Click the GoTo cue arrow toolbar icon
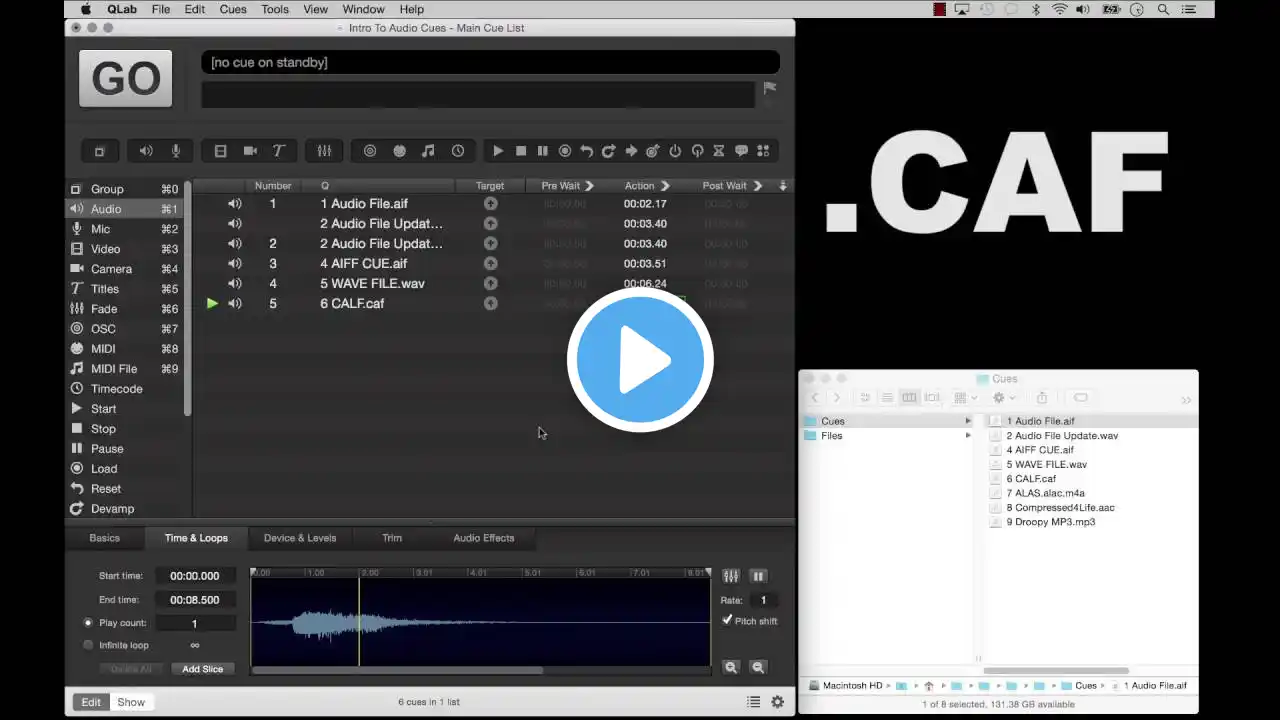The width and height of the screenshot is (1280, 720). click(631, 151)
